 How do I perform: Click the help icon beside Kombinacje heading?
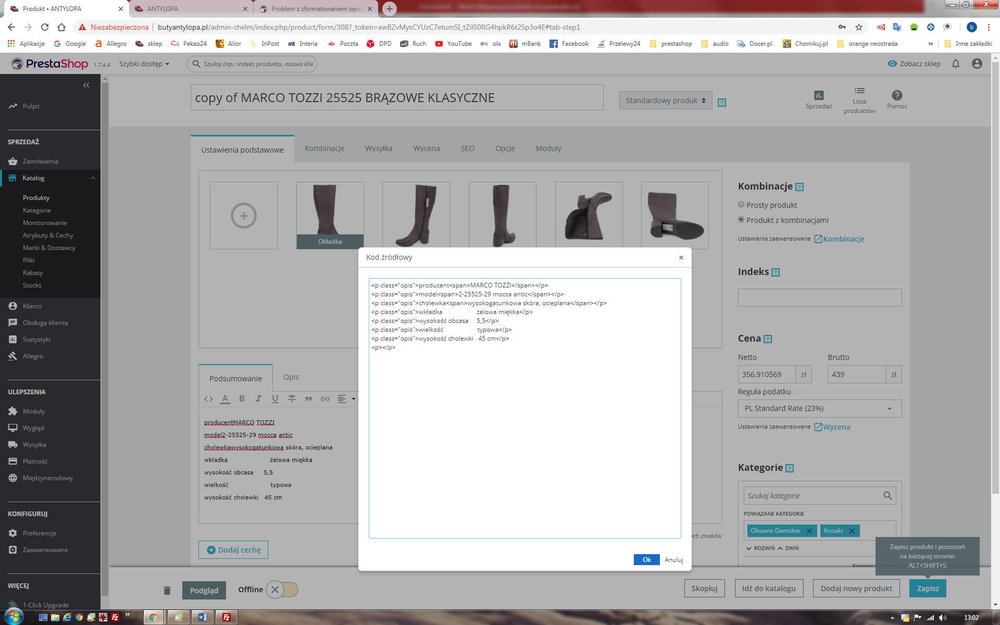click(x=799, y=187)
